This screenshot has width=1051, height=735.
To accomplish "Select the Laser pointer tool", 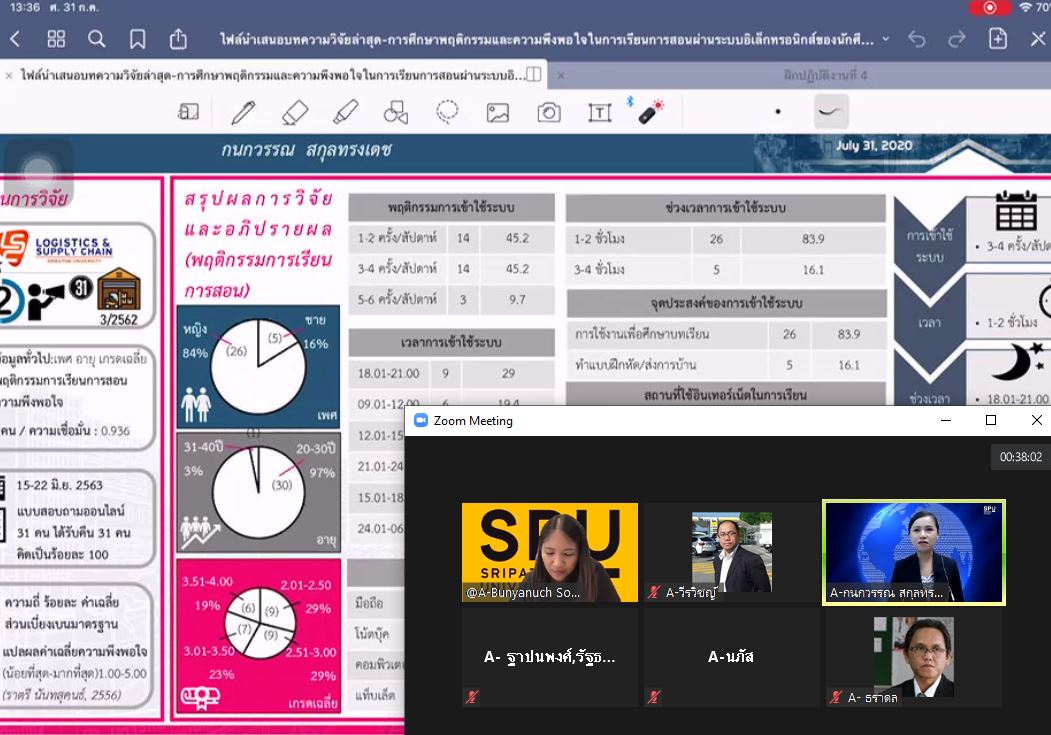I will click(650, 112).
